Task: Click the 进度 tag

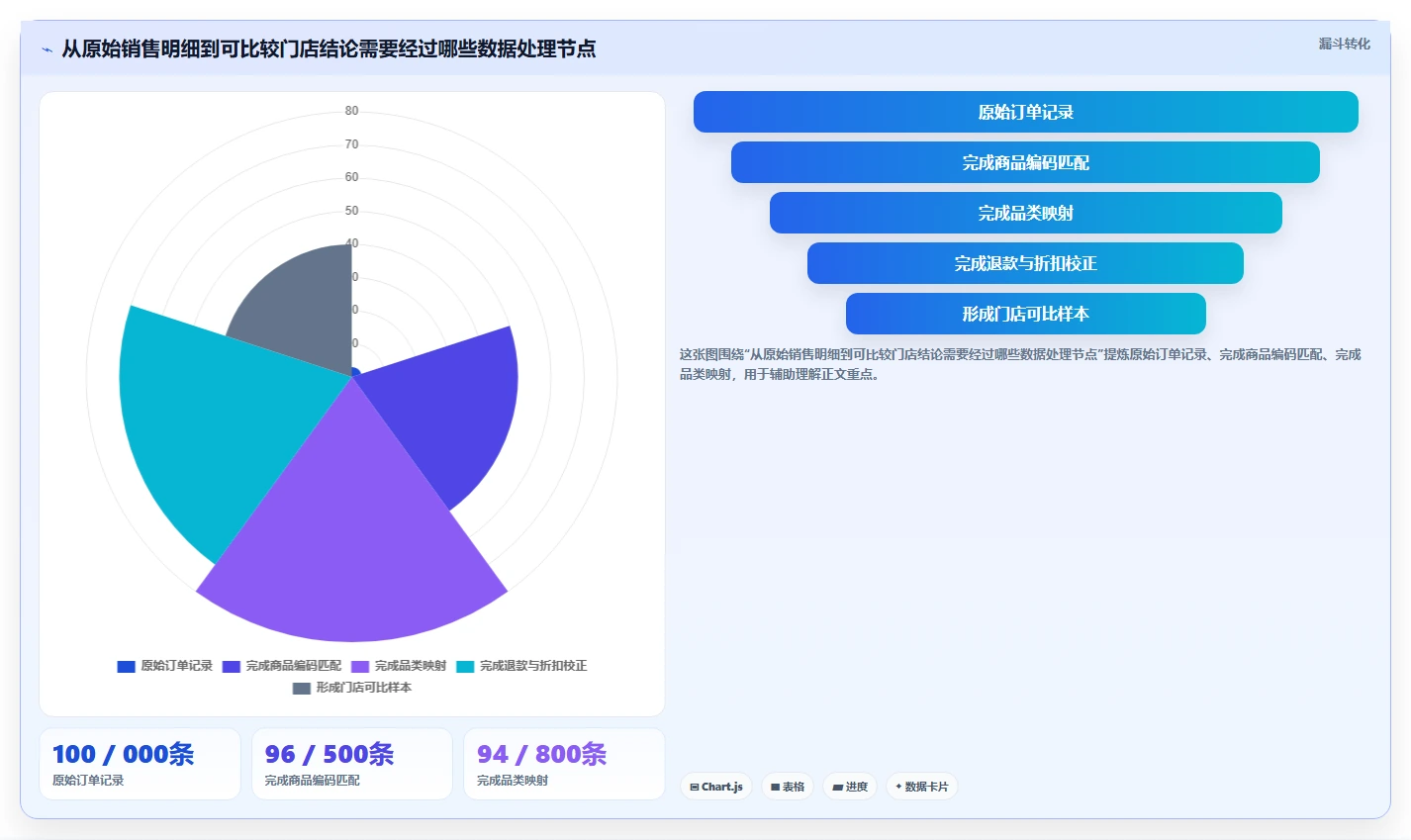Action: click(x=850, y=787)
